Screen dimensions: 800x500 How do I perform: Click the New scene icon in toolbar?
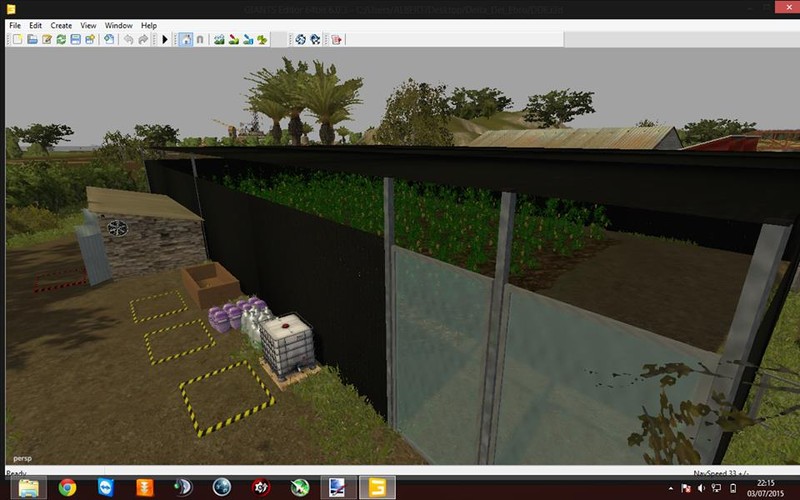pyautogui.click(x=17, y=40)
